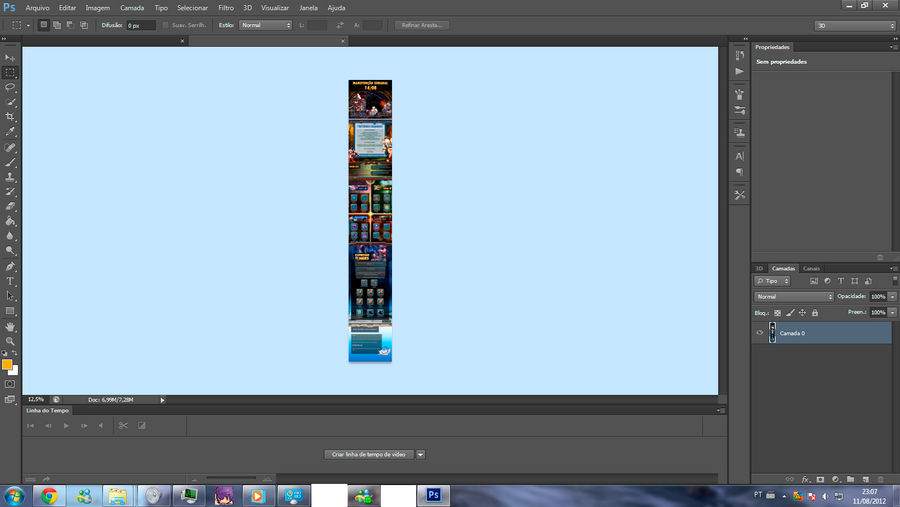Choose Intersect with Selection mode

click(x=84, y=25)
